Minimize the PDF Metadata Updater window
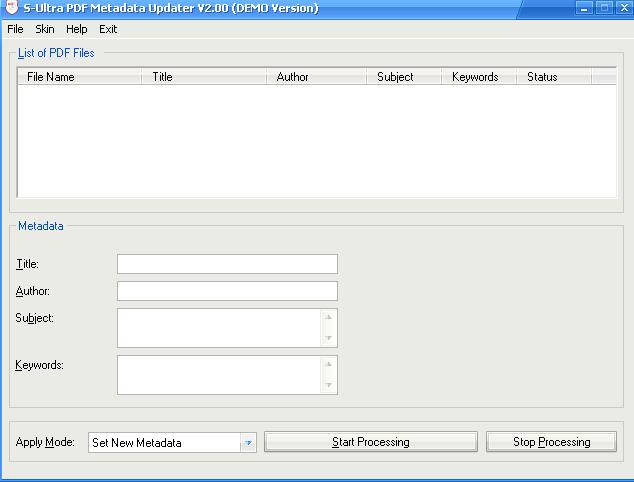This screenshot has width=634, height=482. [584, 8]
